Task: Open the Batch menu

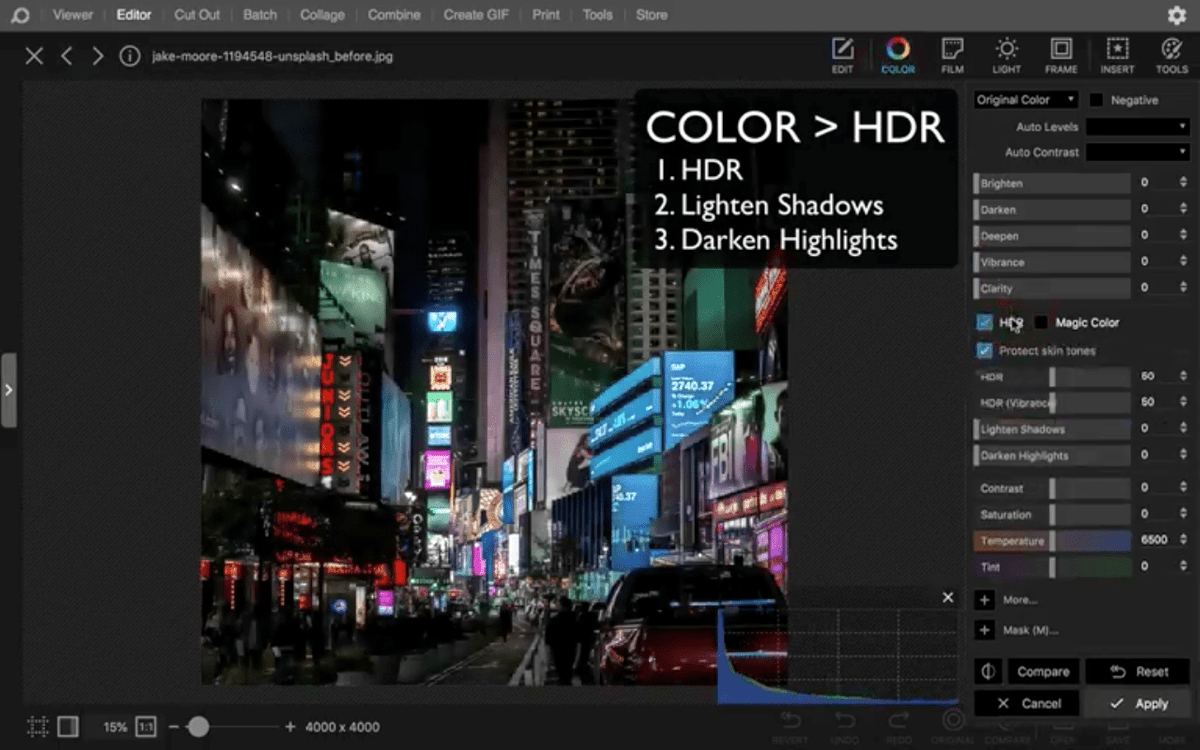Action: click(x=259, y=14)
